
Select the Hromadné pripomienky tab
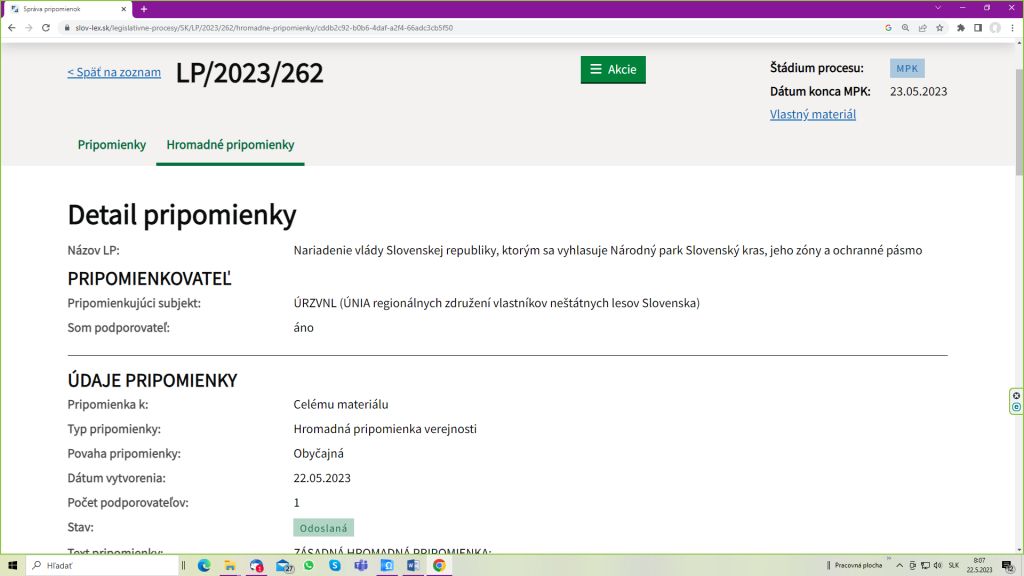tap(230, 145)
